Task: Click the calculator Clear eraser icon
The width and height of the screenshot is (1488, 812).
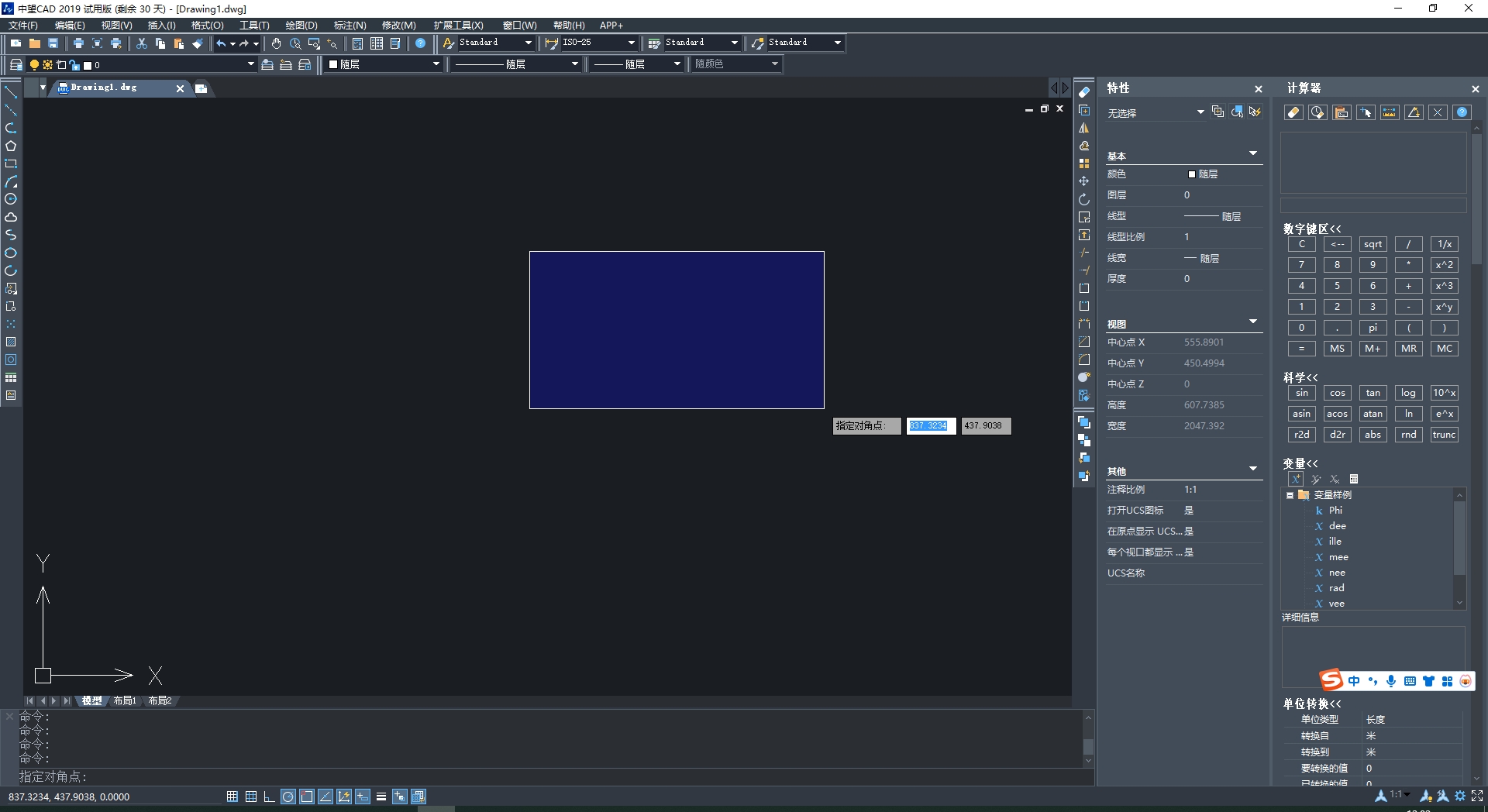Action: [1293, 112]
